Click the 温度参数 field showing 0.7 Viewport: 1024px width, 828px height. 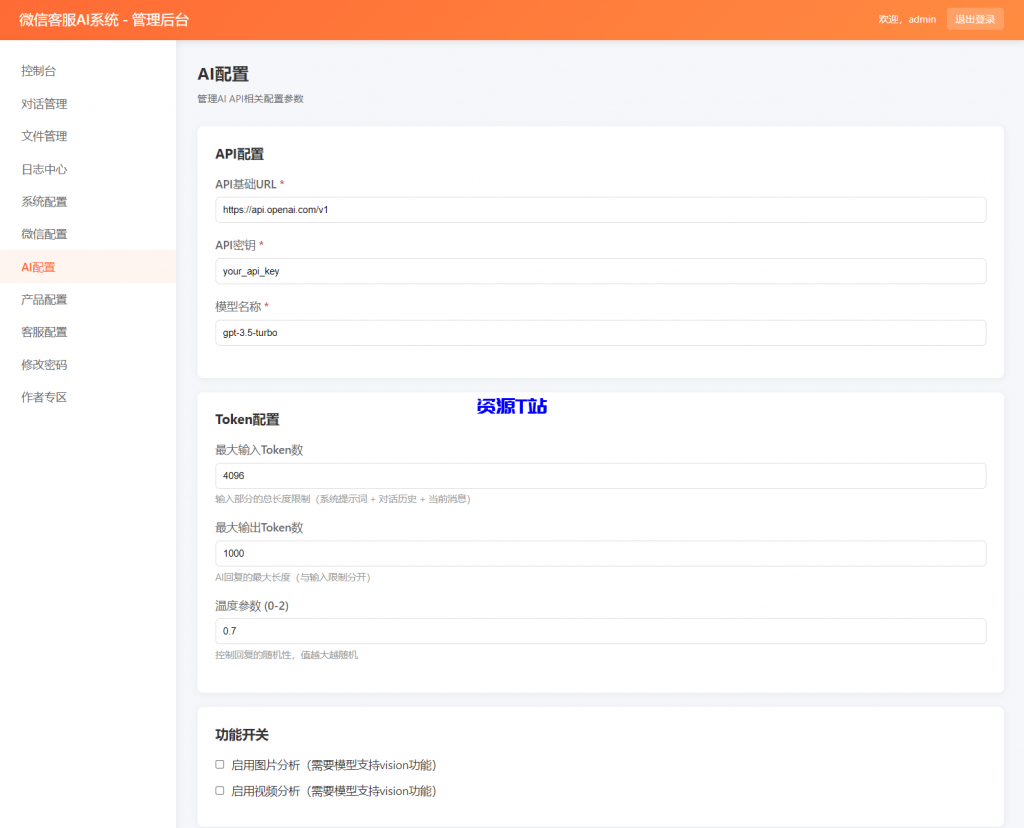tap(600, 630)
